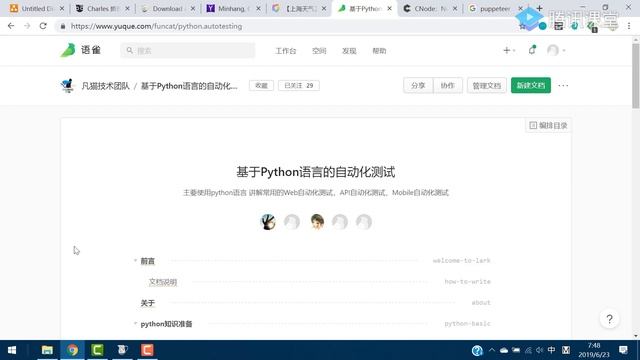The image size is (640, 360).
Task: Click the Yuque bird logo
Action: (x=68, y=50)
